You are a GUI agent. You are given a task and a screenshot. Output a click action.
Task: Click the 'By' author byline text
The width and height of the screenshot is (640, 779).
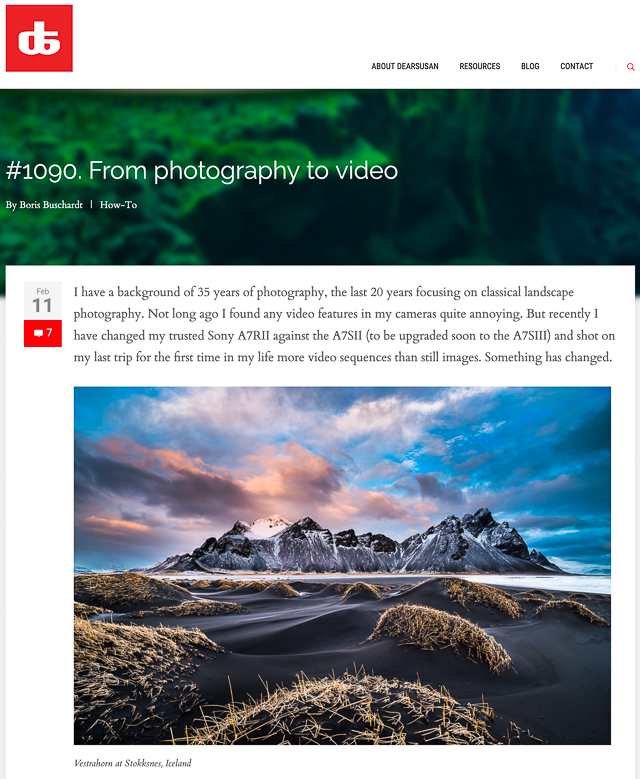click(x=11, y=205)
